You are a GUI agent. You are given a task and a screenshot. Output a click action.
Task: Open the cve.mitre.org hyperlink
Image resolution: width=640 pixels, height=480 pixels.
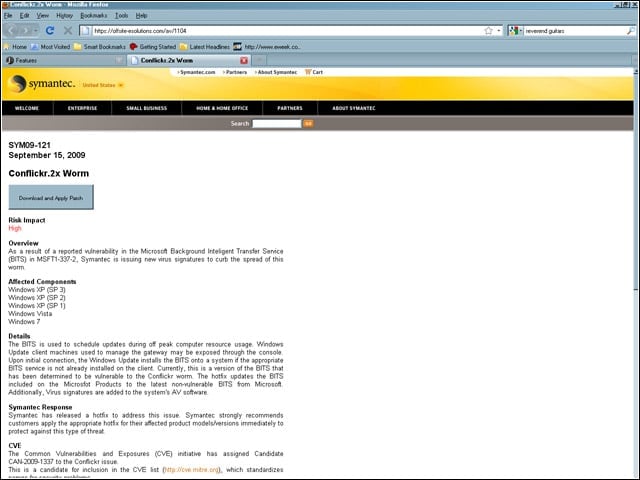[192, 470]
